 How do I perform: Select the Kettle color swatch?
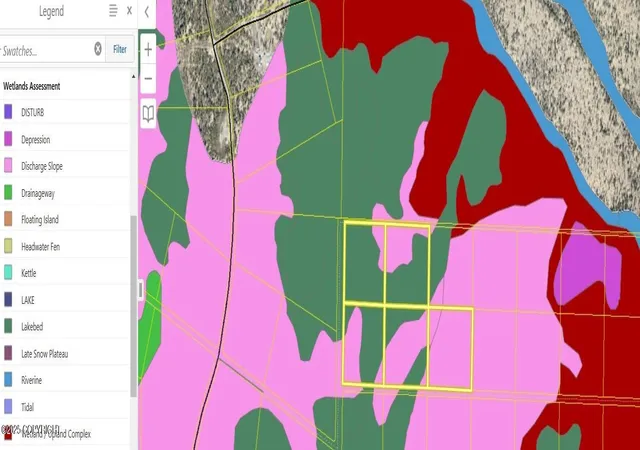tap(8, 272)
